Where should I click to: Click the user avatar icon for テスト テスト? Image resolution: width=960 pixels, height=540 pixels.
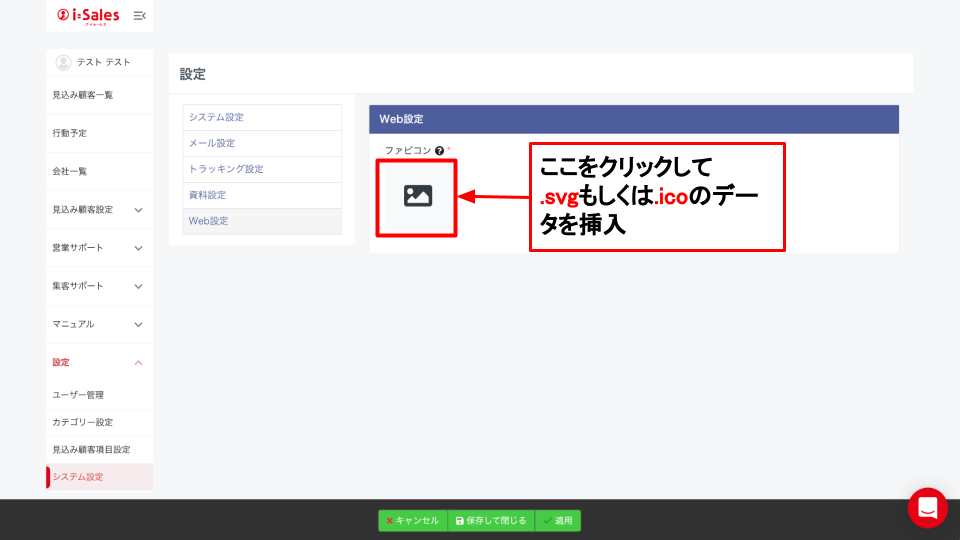coord(63,62)
